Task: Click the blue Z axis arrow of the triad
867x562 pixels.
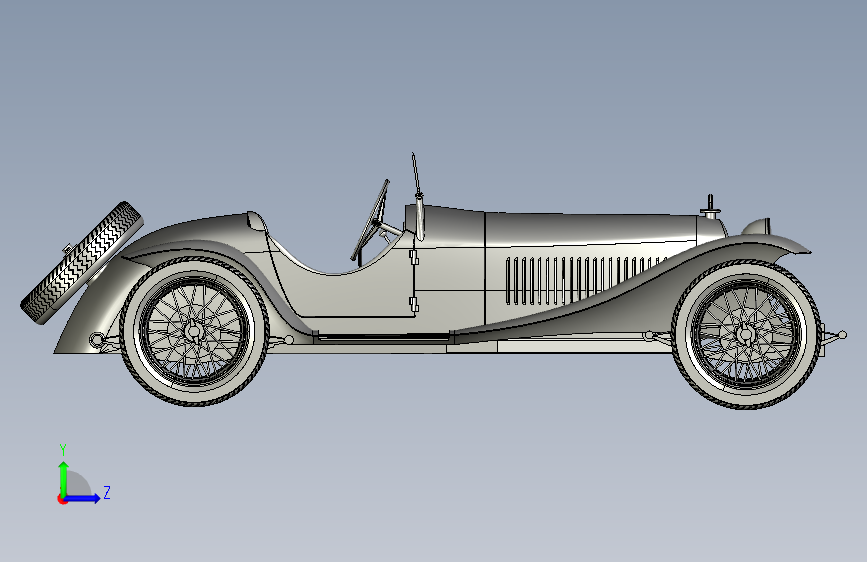Action: click(83, 498)
